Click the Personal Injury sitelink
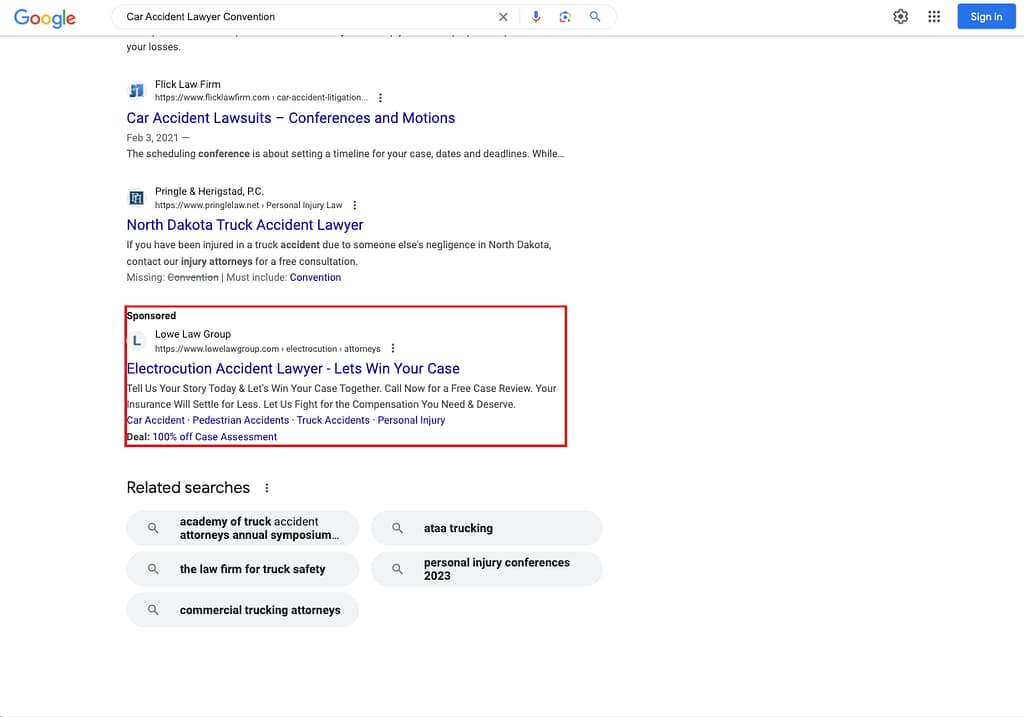The image size is (1024, 717). 411,420
